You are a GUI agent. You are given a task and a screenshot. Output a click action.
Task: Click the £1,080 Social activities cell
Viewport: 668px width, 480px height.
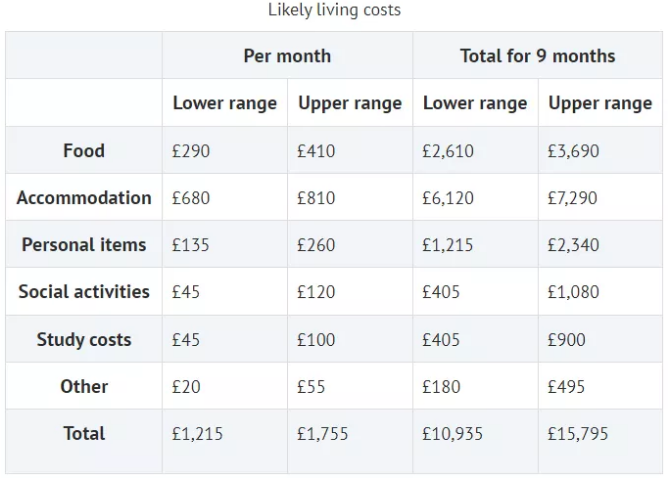[573, 293]
